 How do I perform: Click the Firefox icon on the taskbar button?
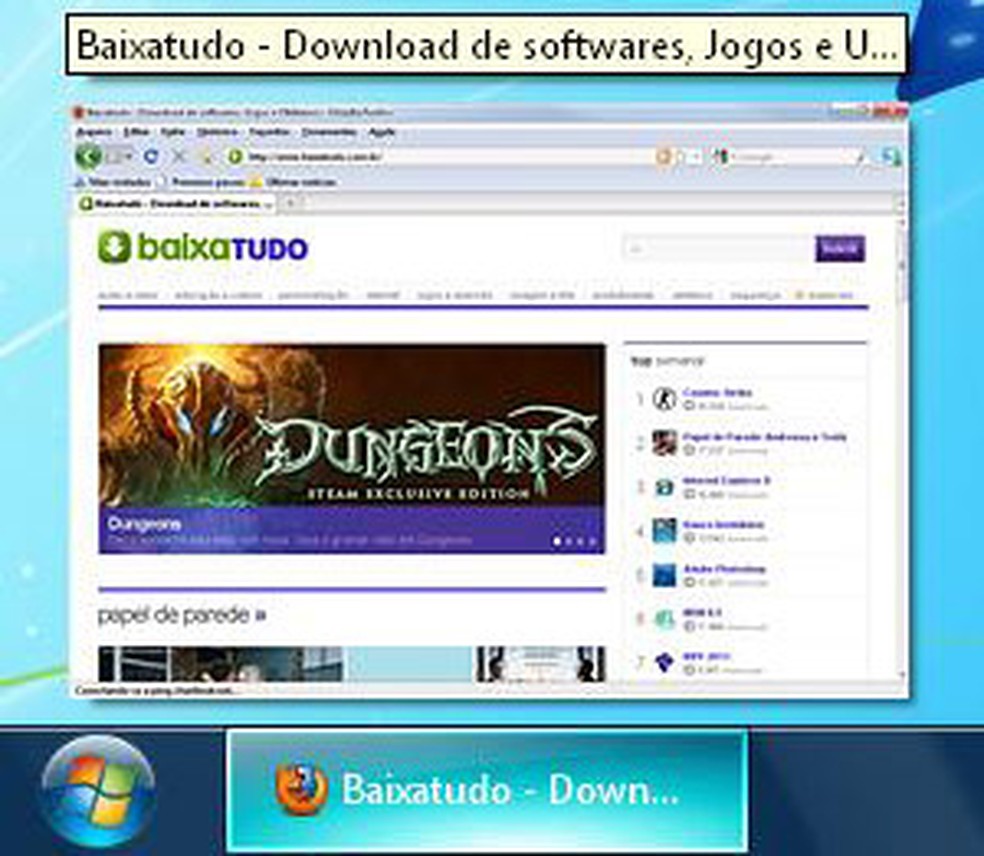click(x=302, y=789)
